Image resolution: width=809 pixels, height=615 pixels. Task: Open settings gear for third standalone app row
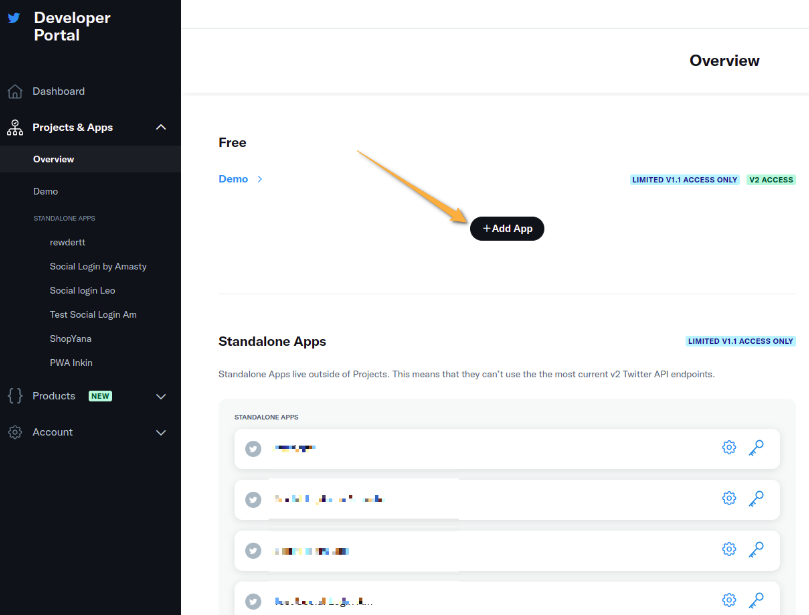tap(729, 549)
